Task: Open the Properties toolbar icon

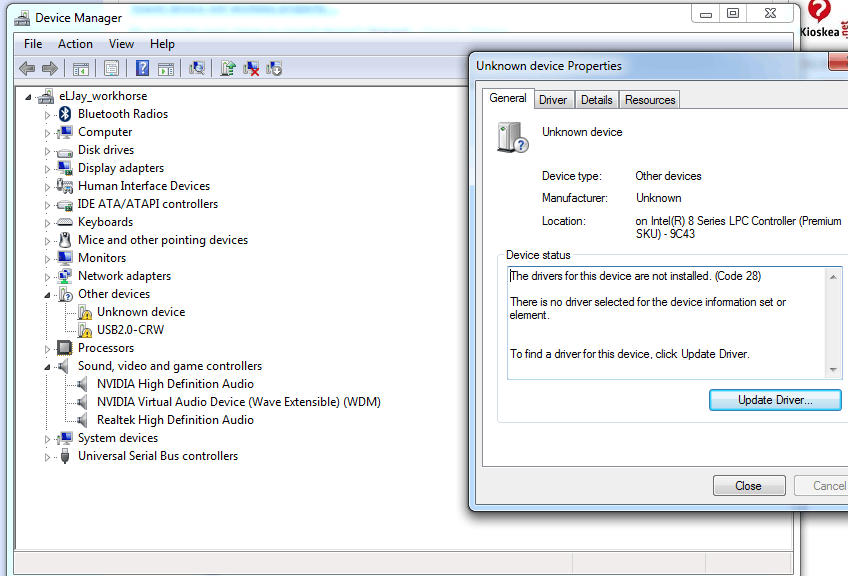Action: (x=112, y=69)
